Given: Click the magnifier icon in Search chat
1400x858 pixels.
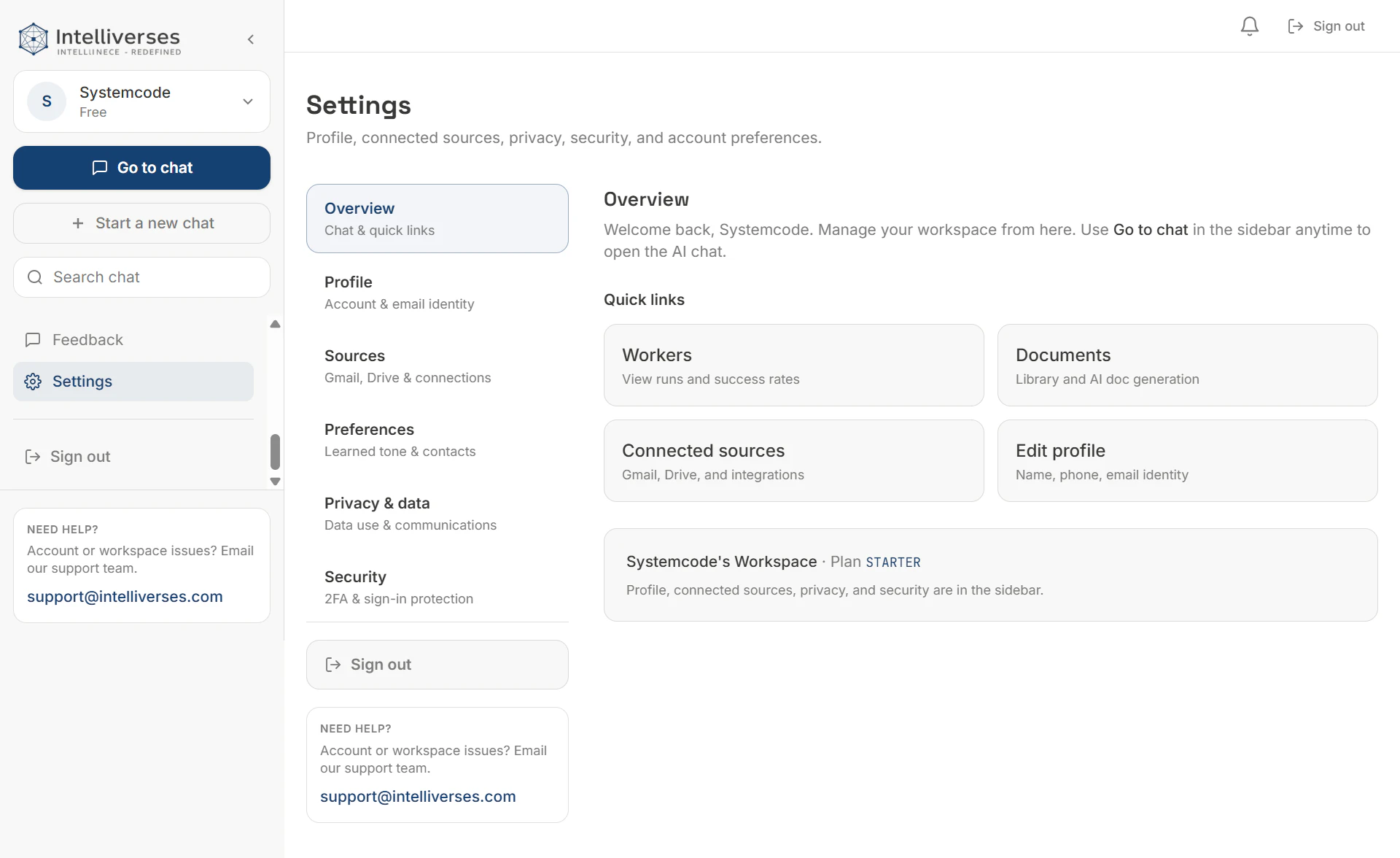Looking at the screenshot, I should click(34, 277).
